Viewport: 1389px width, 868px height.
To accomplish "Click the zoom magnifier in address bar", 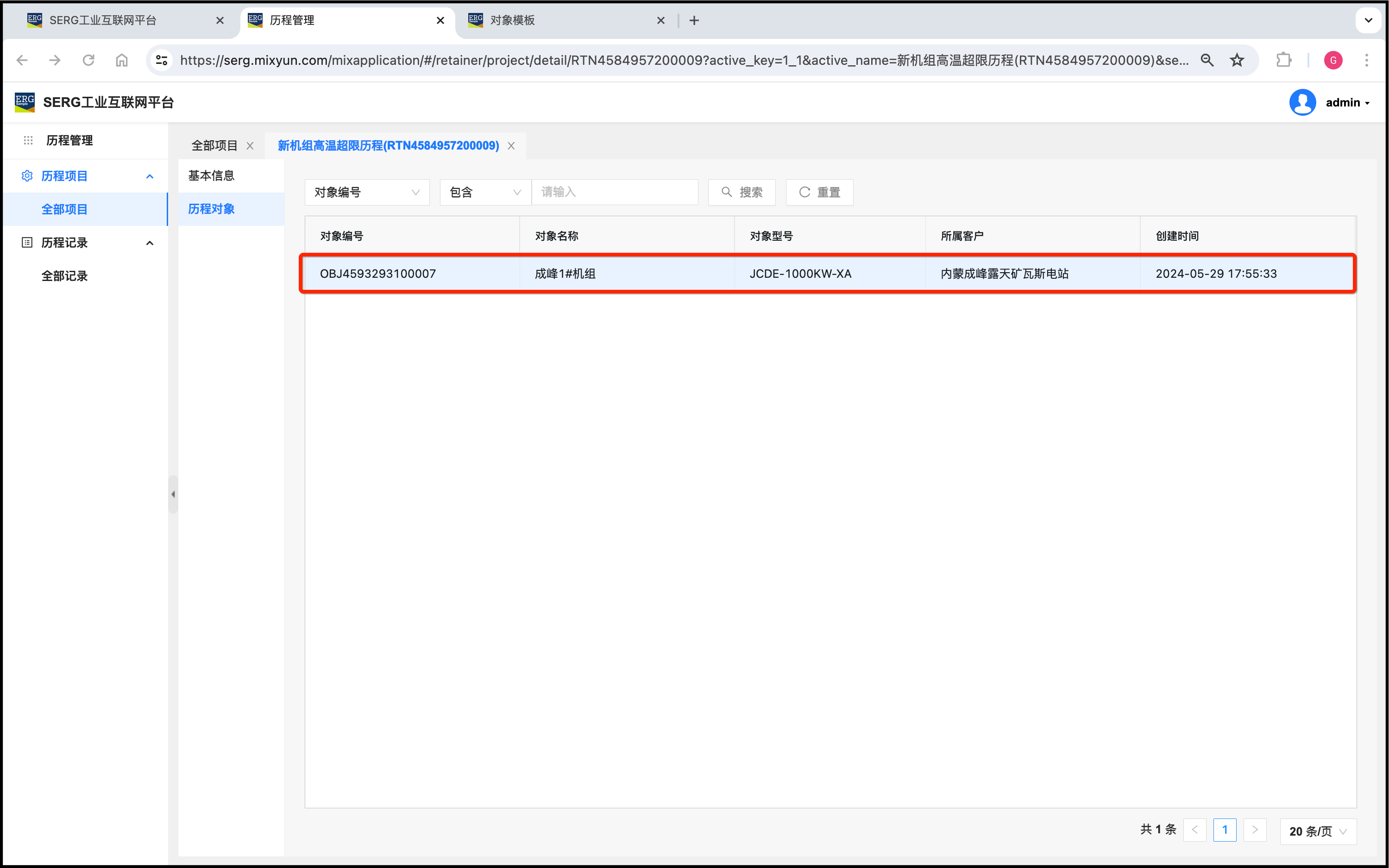I will (1207, 60).
